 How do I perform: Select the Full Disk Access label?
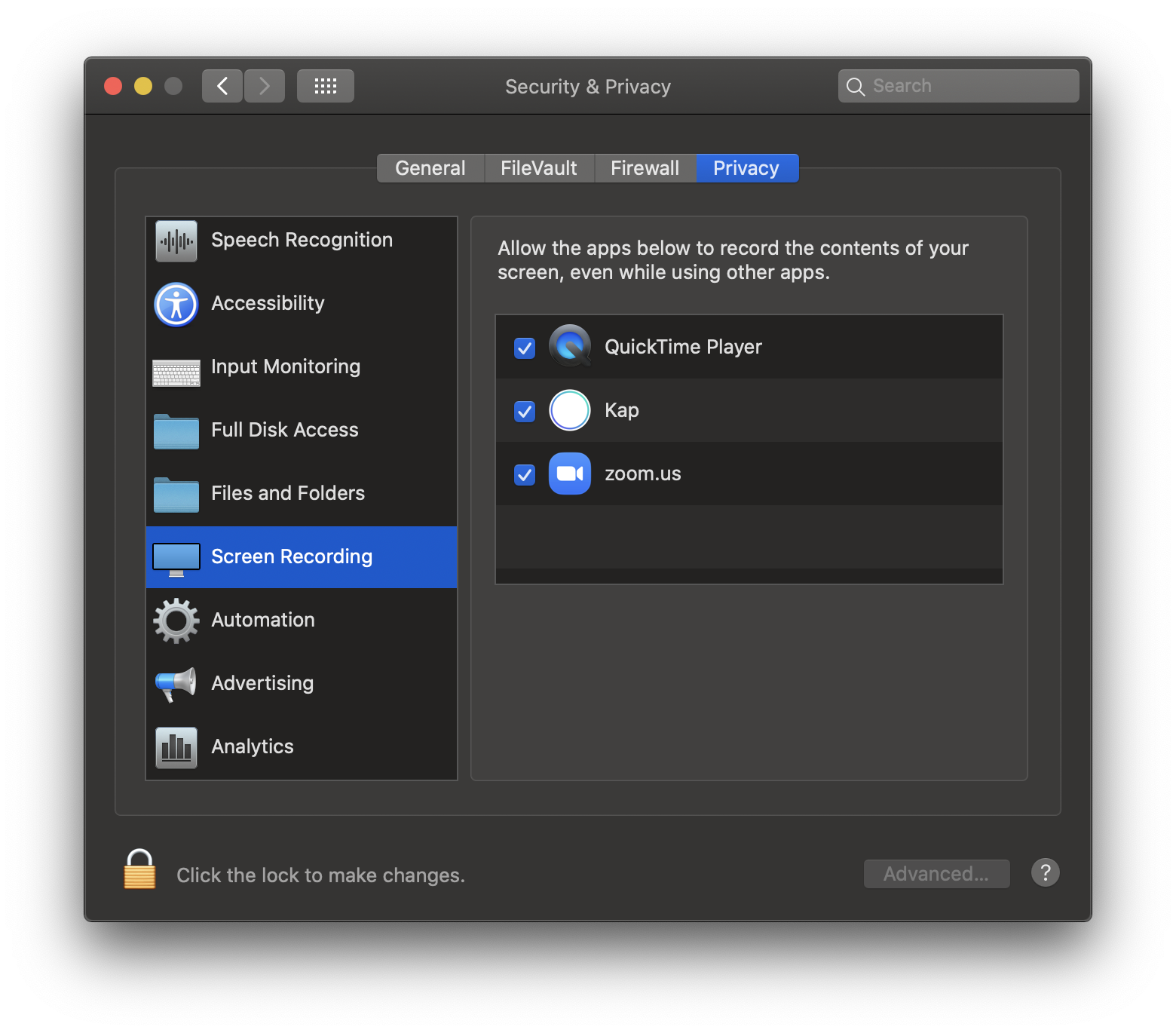coord(285,430)
